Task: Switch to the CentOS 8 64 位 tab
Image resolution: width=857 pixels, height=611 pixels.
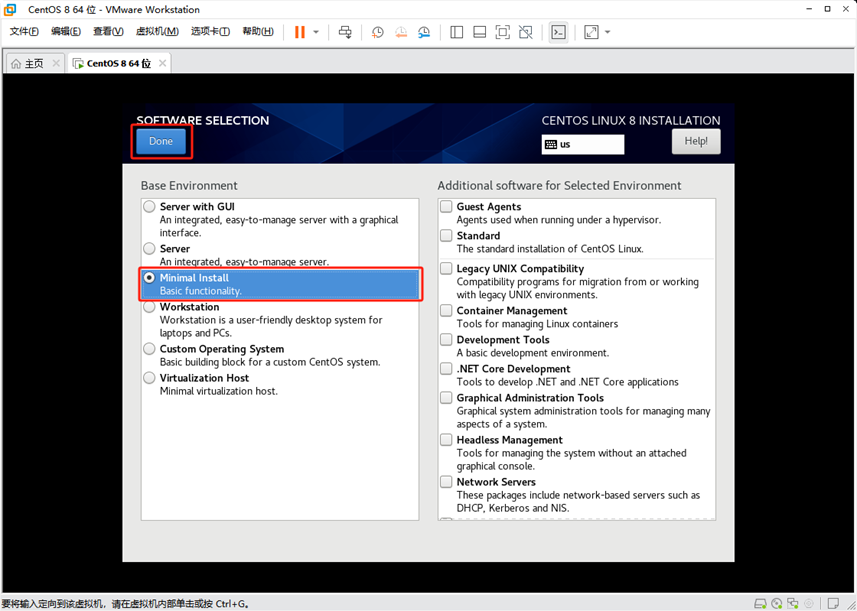Action: coord(119,63)
